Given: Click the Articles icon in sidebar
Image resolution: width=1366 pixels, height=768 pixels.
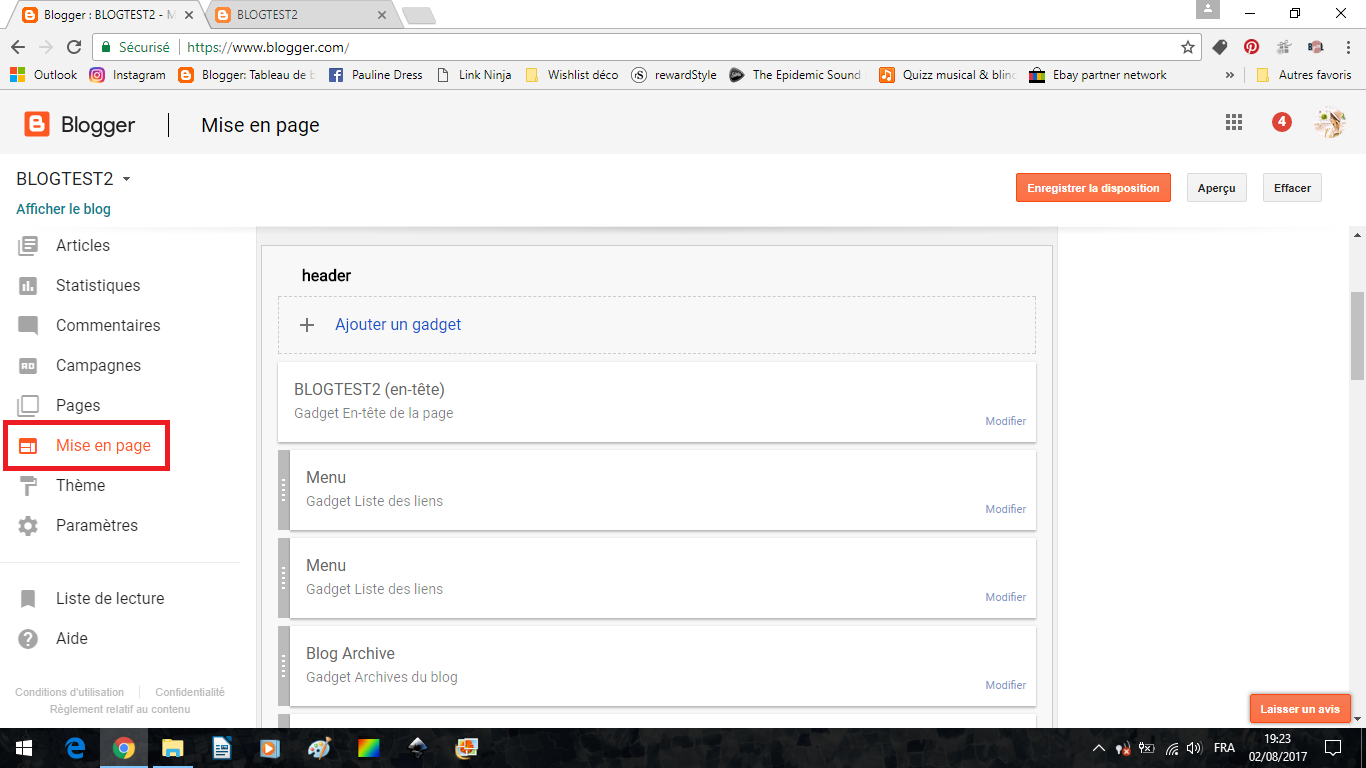Looking at the screenshot, I should (x=28, y=245).
